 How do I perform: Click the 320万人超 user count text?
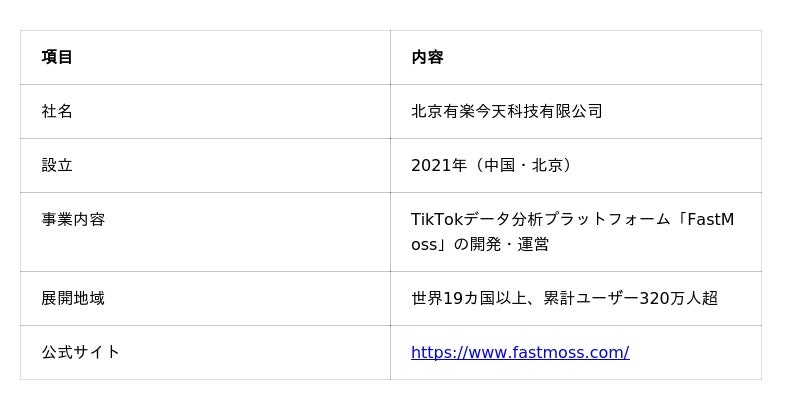[x=678, y=298]
